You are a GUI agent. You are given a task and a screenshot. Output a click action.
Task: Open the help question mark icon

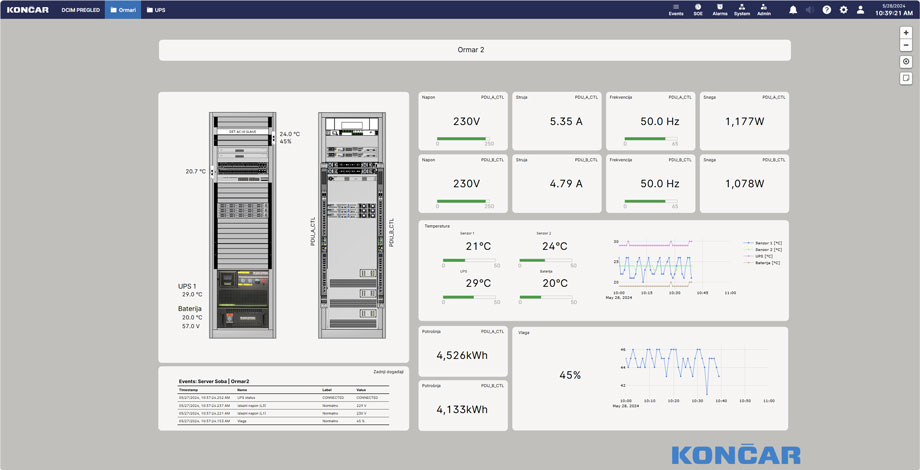click(827, 9)
